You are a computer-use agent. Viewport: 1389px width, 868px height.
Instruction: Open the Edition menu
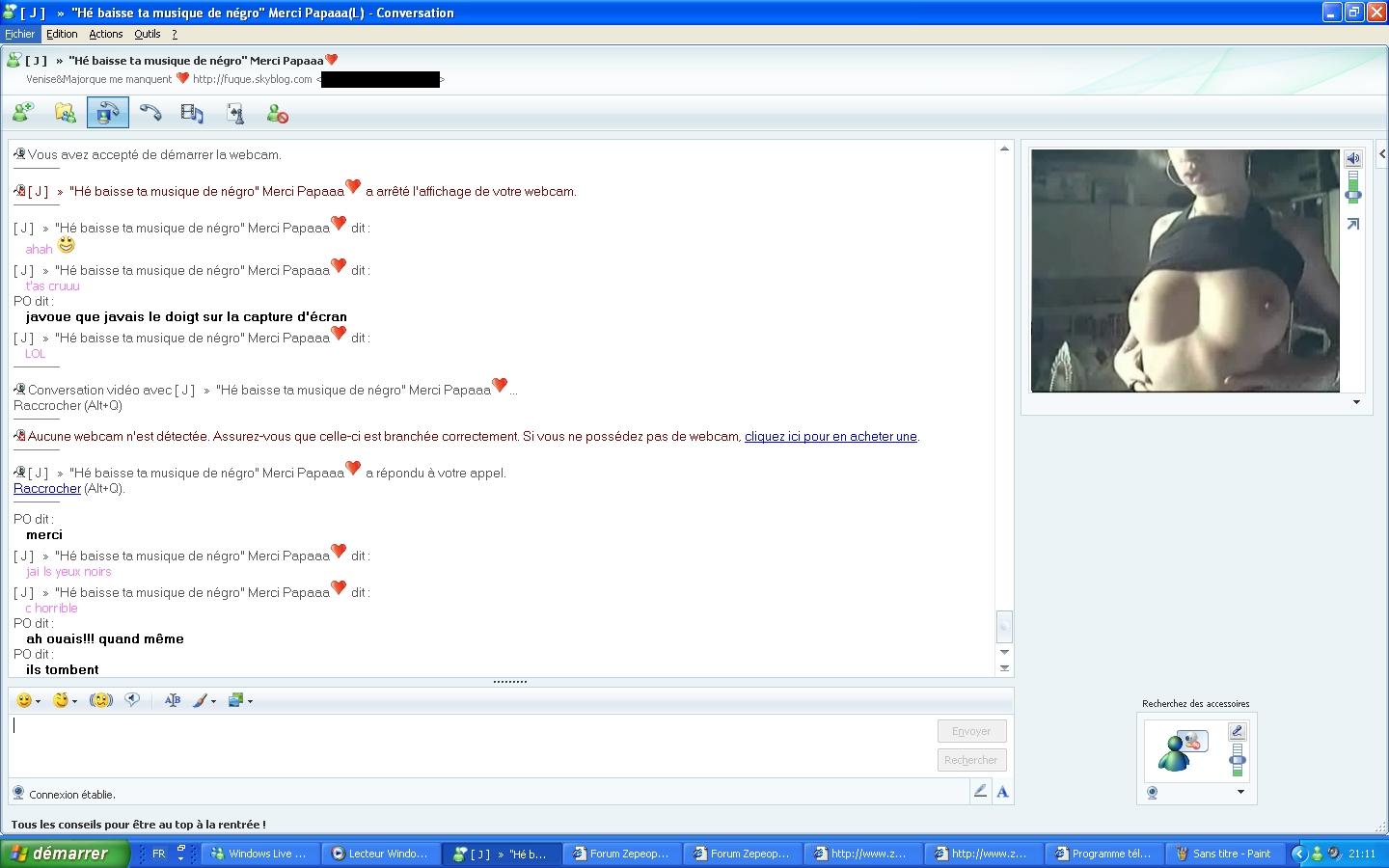62,34
